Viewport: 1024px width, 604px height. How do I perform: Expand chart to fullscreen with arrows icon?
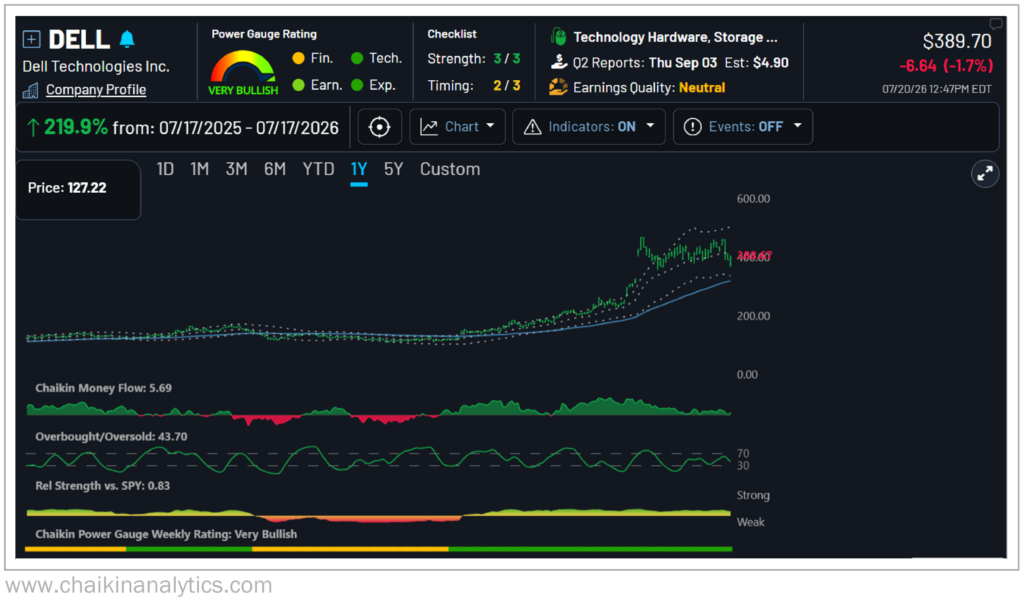985,174
